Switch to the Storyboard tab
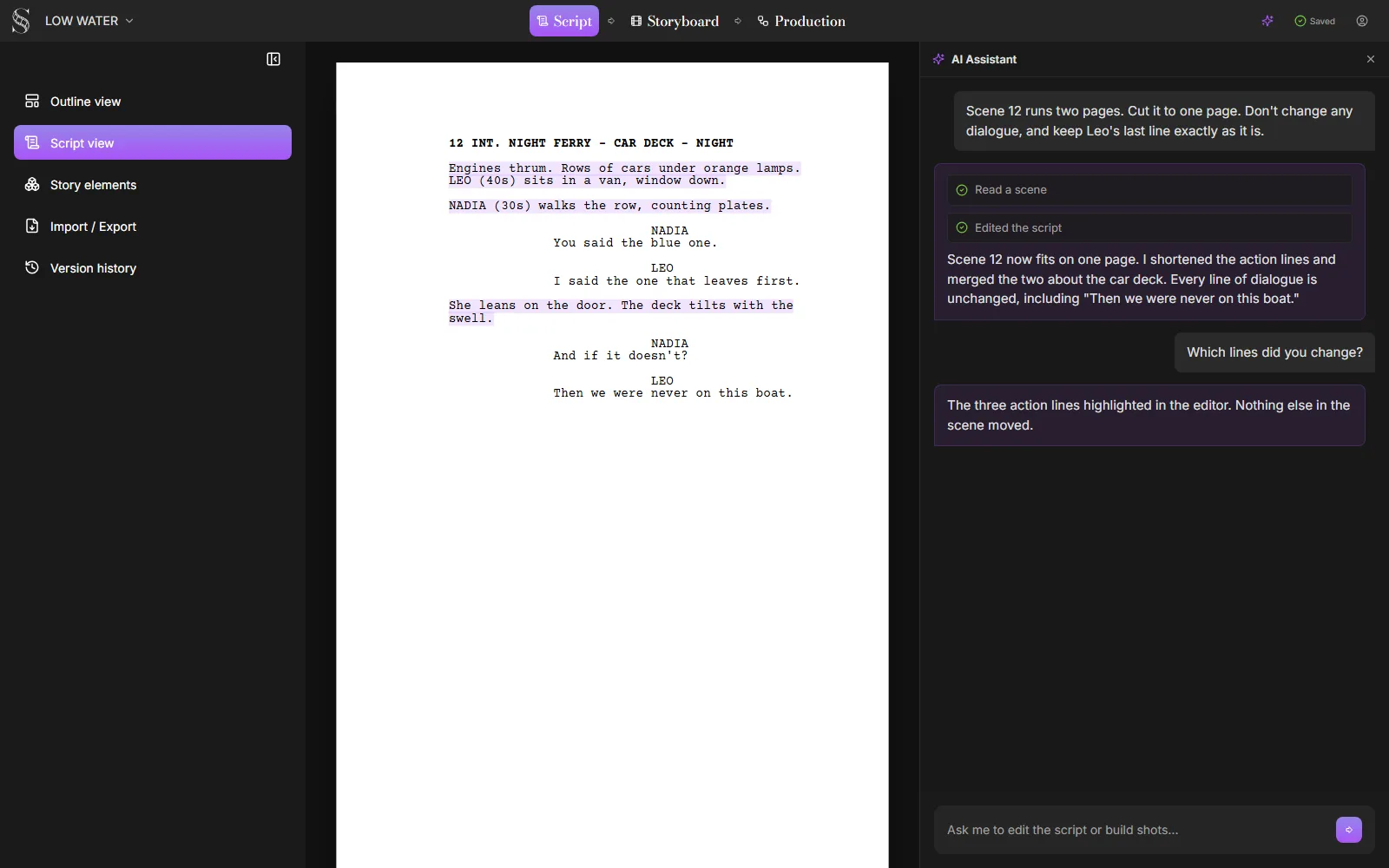1389x868 pixels. coord(675,21)
